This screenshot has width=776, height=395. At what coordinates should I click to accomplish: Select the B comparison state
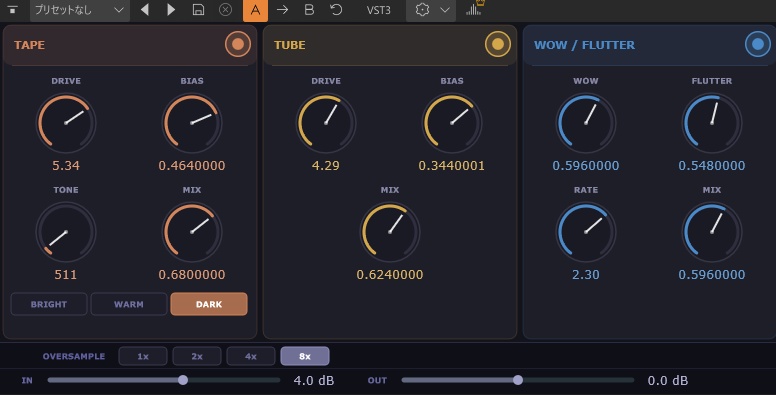click(x=309, y=10)
